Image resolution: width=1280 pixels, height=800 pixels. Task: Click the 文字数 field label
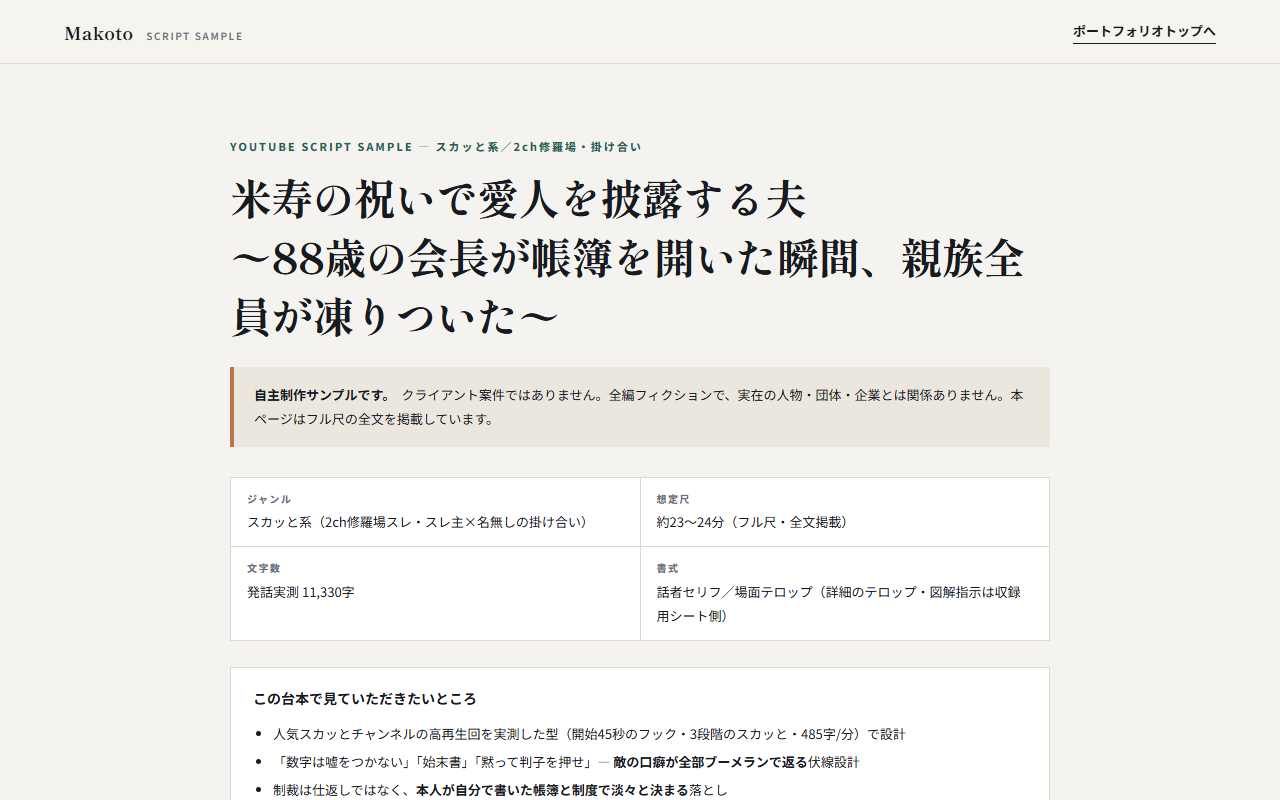[x=263, y=568]
